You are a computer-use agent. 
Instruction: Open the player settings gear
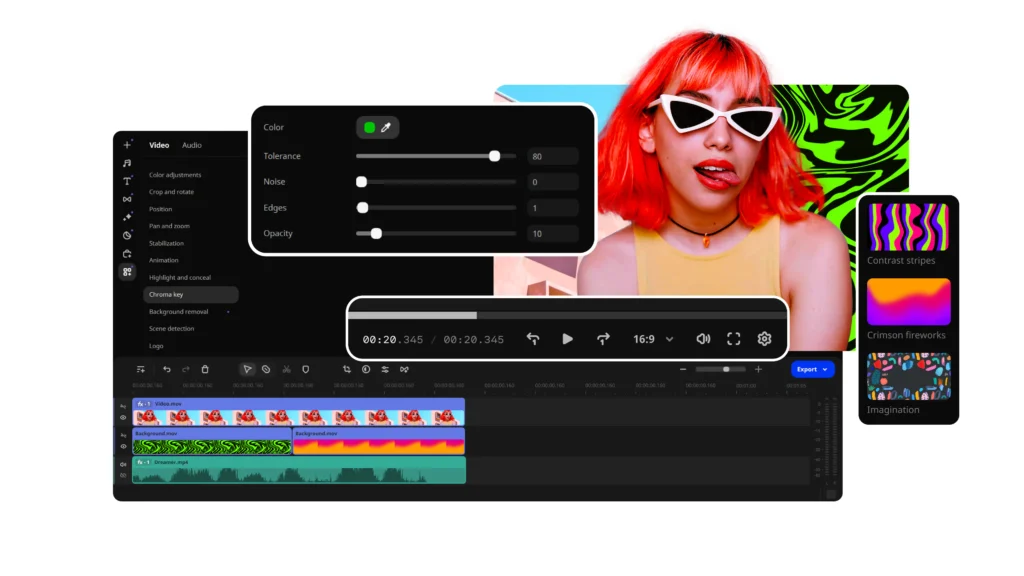tap(764, 339)
